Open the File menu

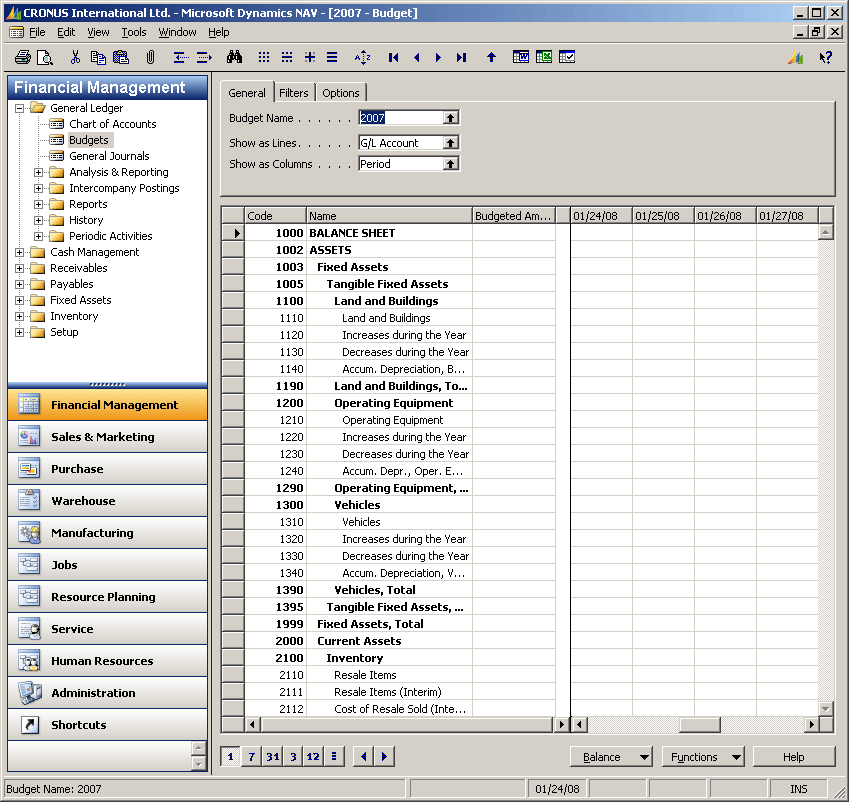[x=37, y=32]
